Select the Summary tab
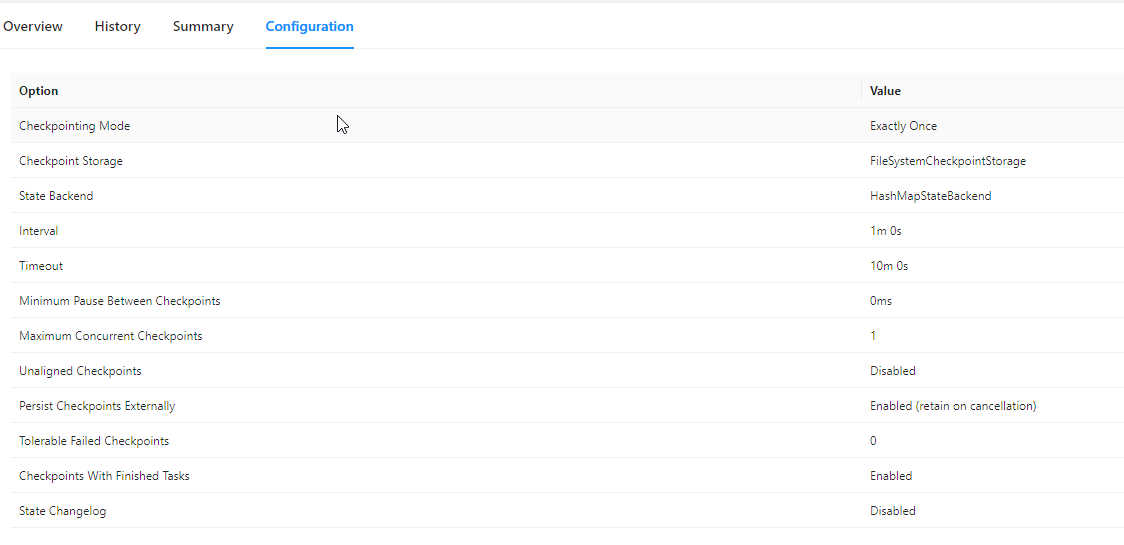The width and height of the screenshot is (1124, 545). click(203, 27)
